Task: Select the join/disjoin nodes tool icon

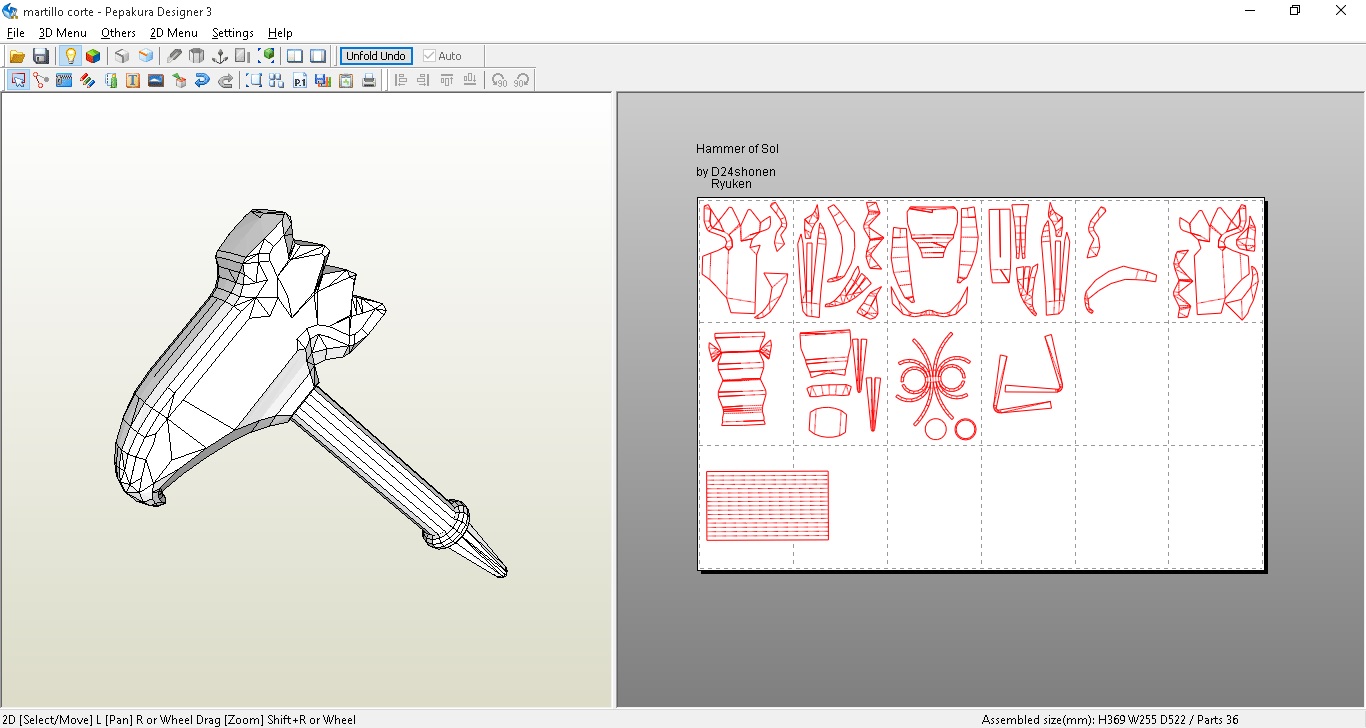Action: (41, 80)
